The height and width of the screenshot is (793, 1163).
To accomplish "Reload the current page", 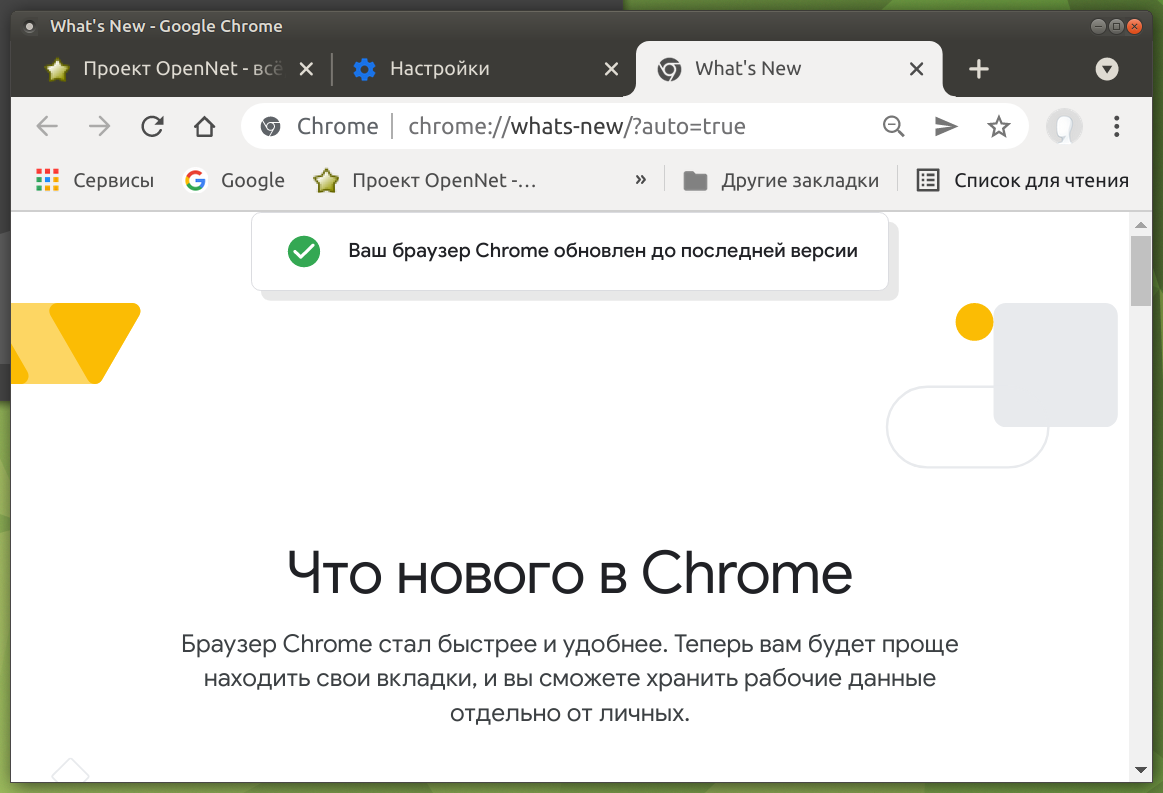I will click(152, 126).
